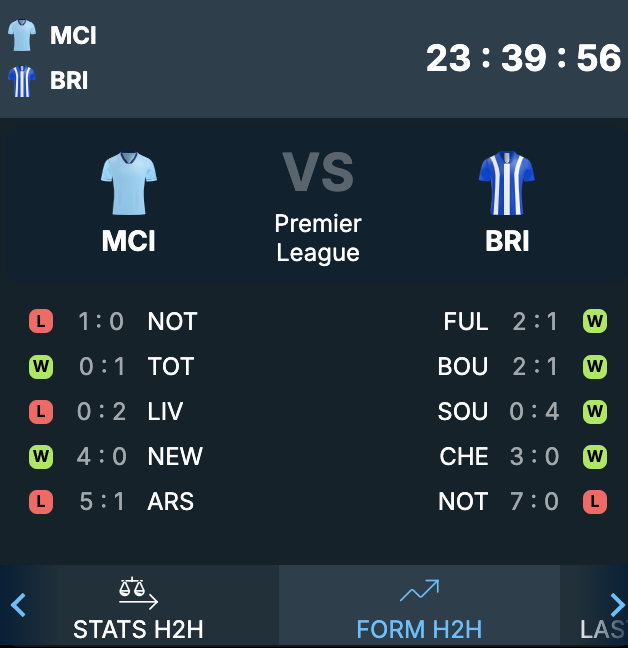Click the 23:39:56 countdown timer
Image resolution: width=628 pixels, height=648 pixels.
pyautogui.click(x=523, y=58)
